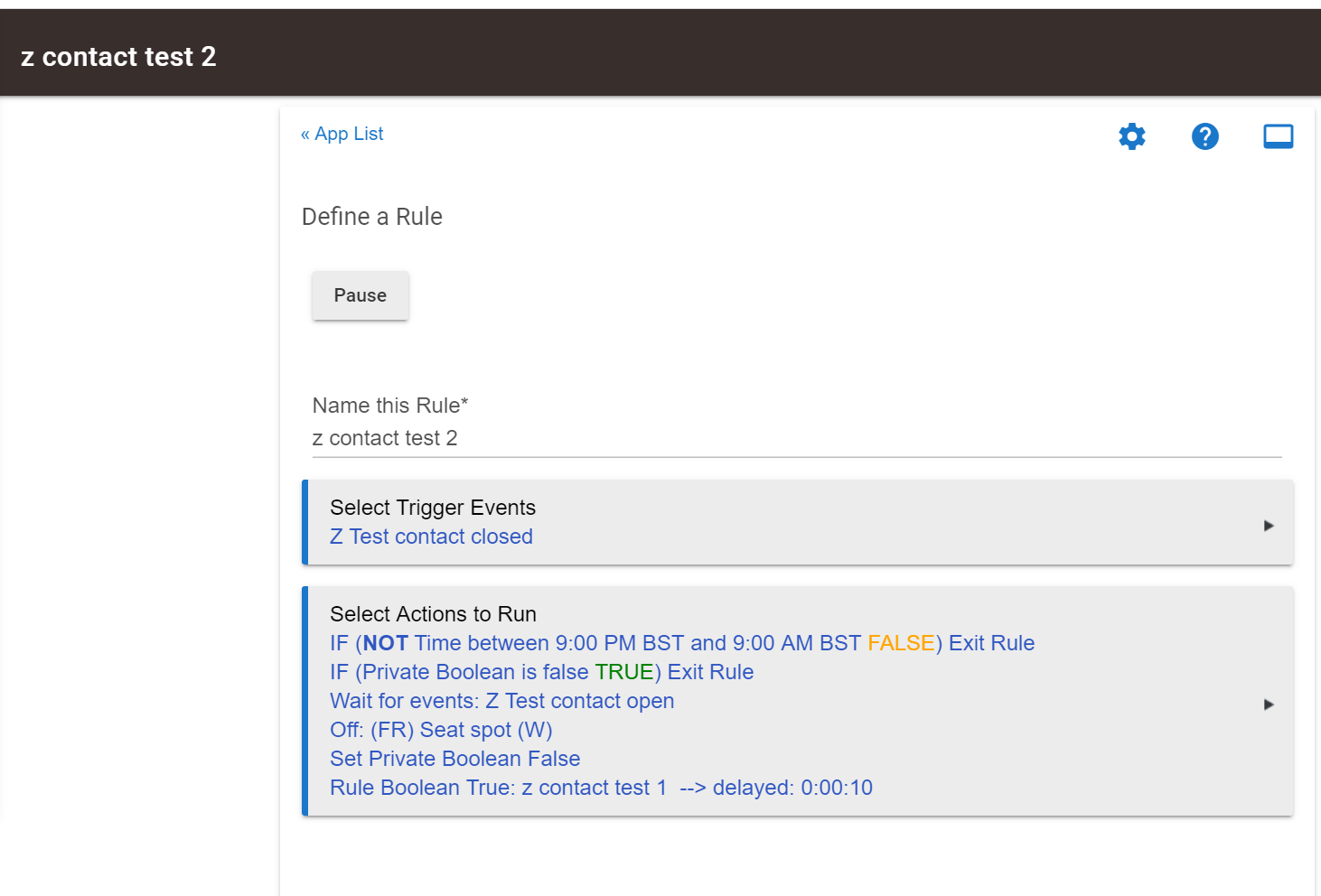
Task: Click the Define a Rule title
Action: [372, 217]
